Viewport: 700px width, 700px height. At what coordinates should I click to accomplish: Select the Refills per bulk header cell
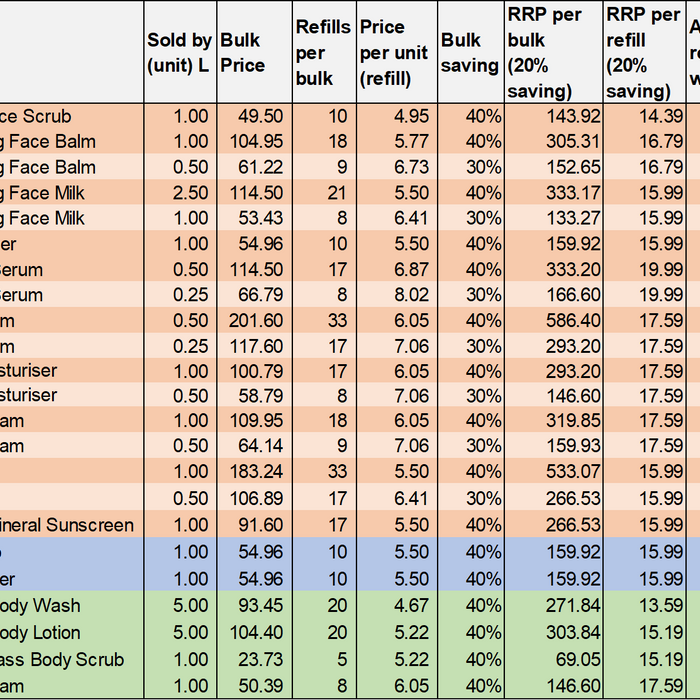click(x=321, y=52)
